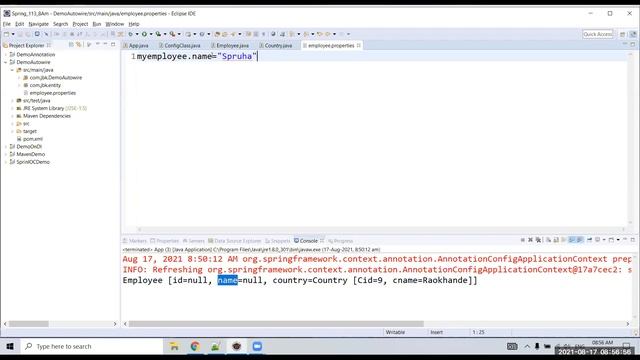Image resolution: width=640 pixels, height=360 pixels.
Task: Maximize the editor area
Action: pyautogui.click(x=633, y=44)
